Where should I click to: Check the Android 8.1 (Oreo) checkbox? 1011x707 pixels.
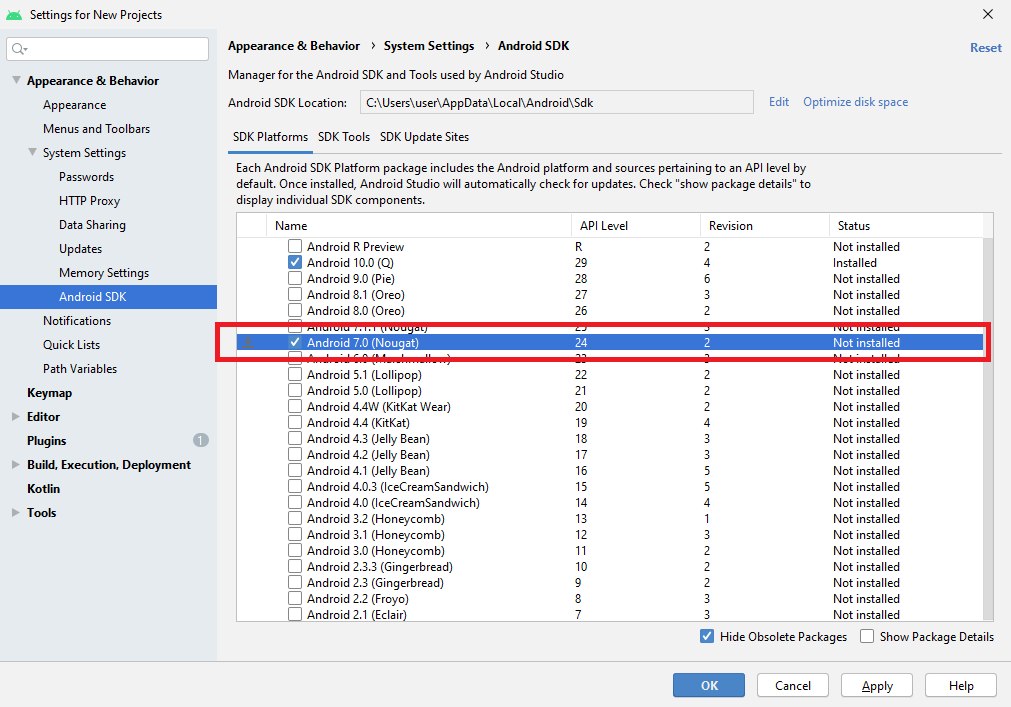295,295
